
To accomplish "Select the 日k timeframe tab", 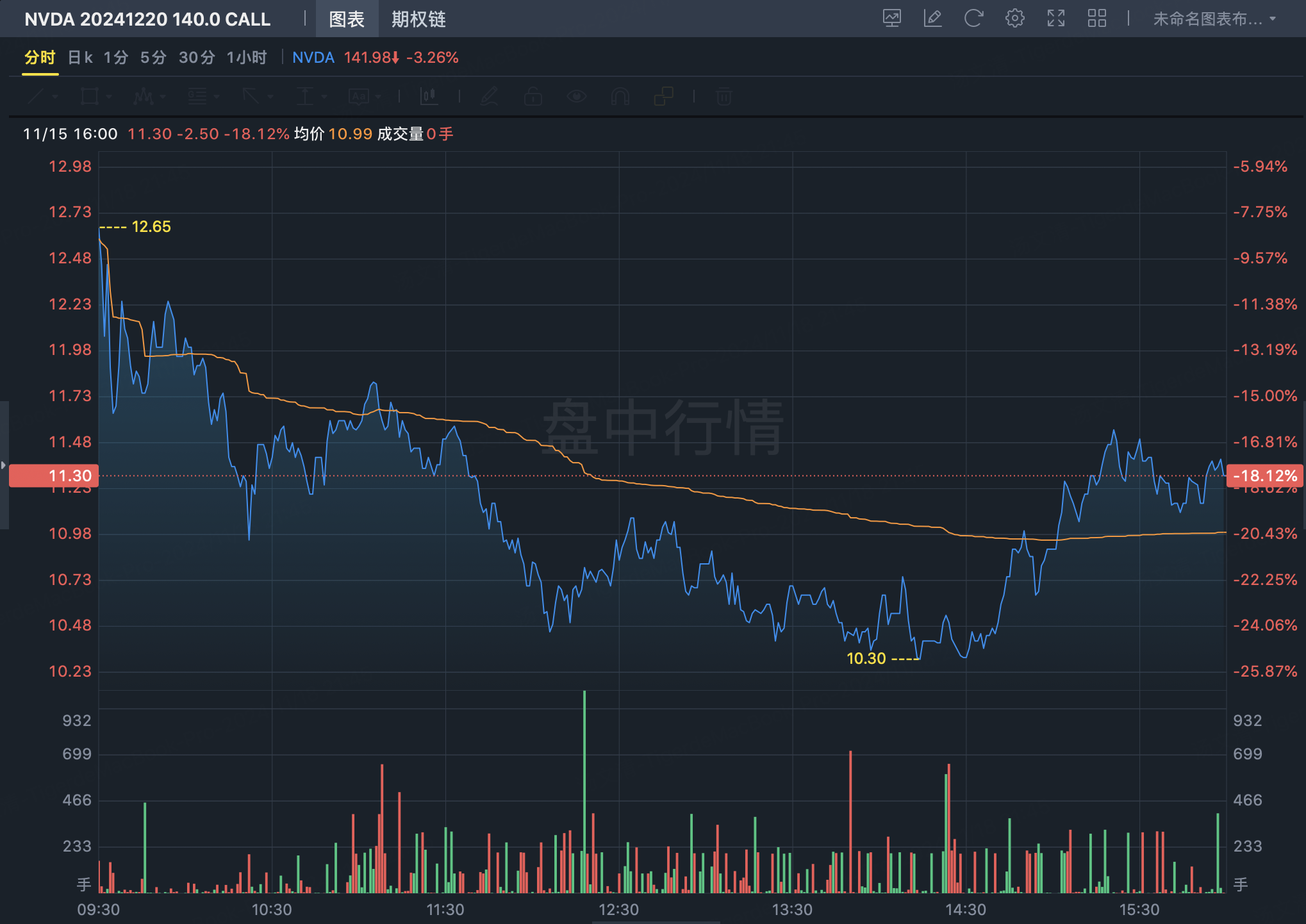I will pyautogui.click(x=80, y=58).
